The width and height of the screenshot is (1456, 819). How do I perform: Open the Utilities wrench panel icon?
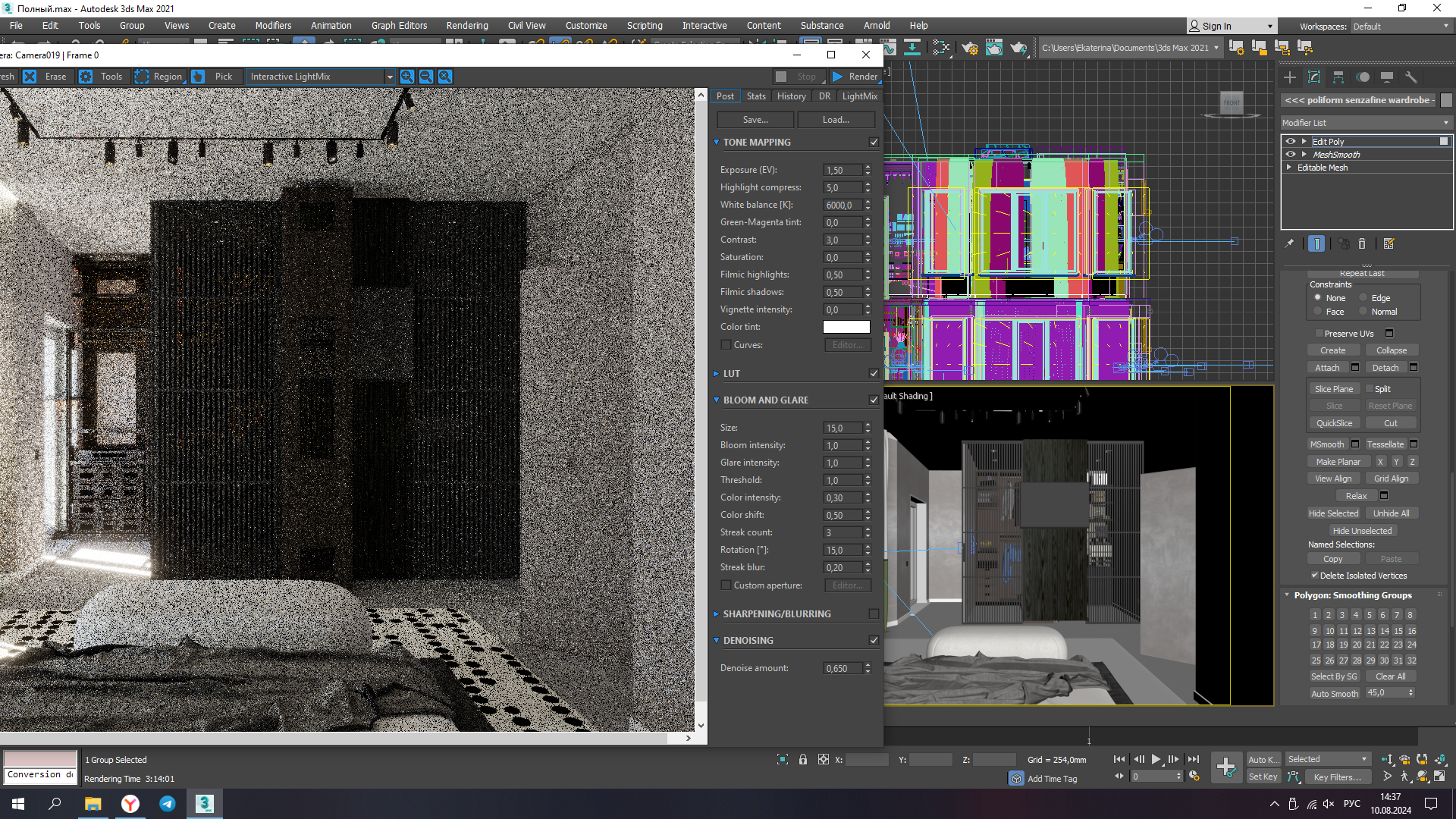[1411, 77]
